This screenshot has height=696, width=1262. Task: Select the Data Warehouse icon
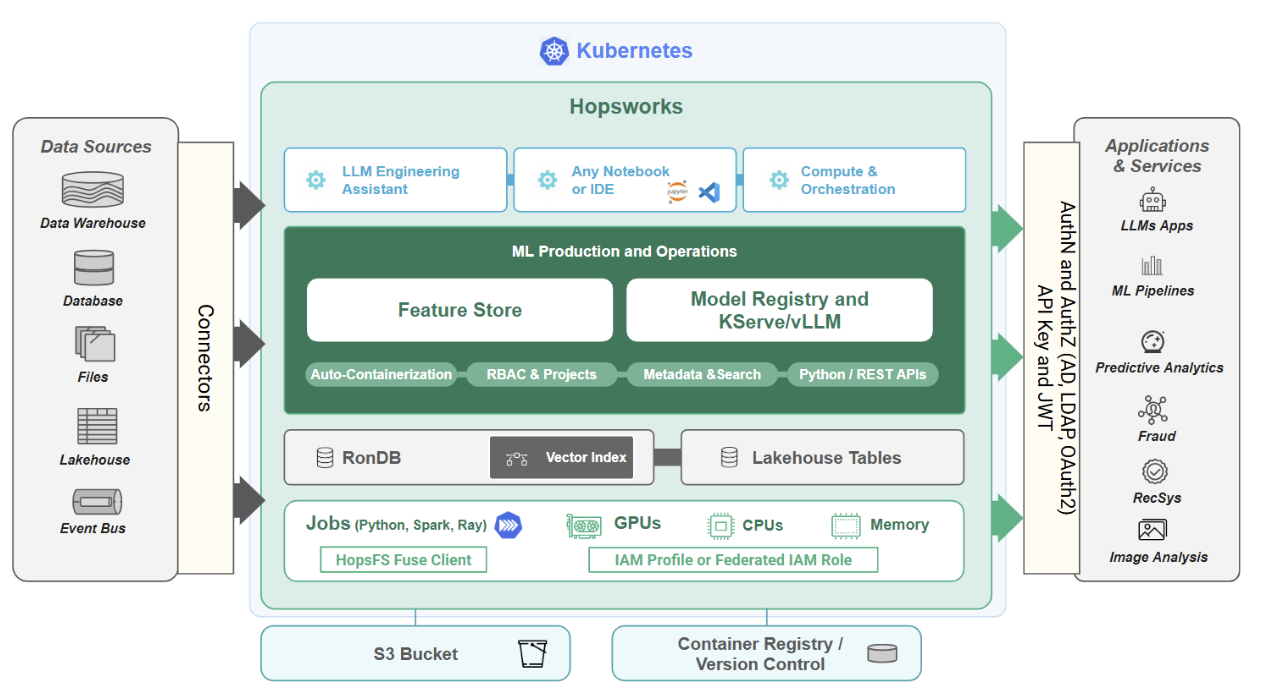(x=93, y=190)
